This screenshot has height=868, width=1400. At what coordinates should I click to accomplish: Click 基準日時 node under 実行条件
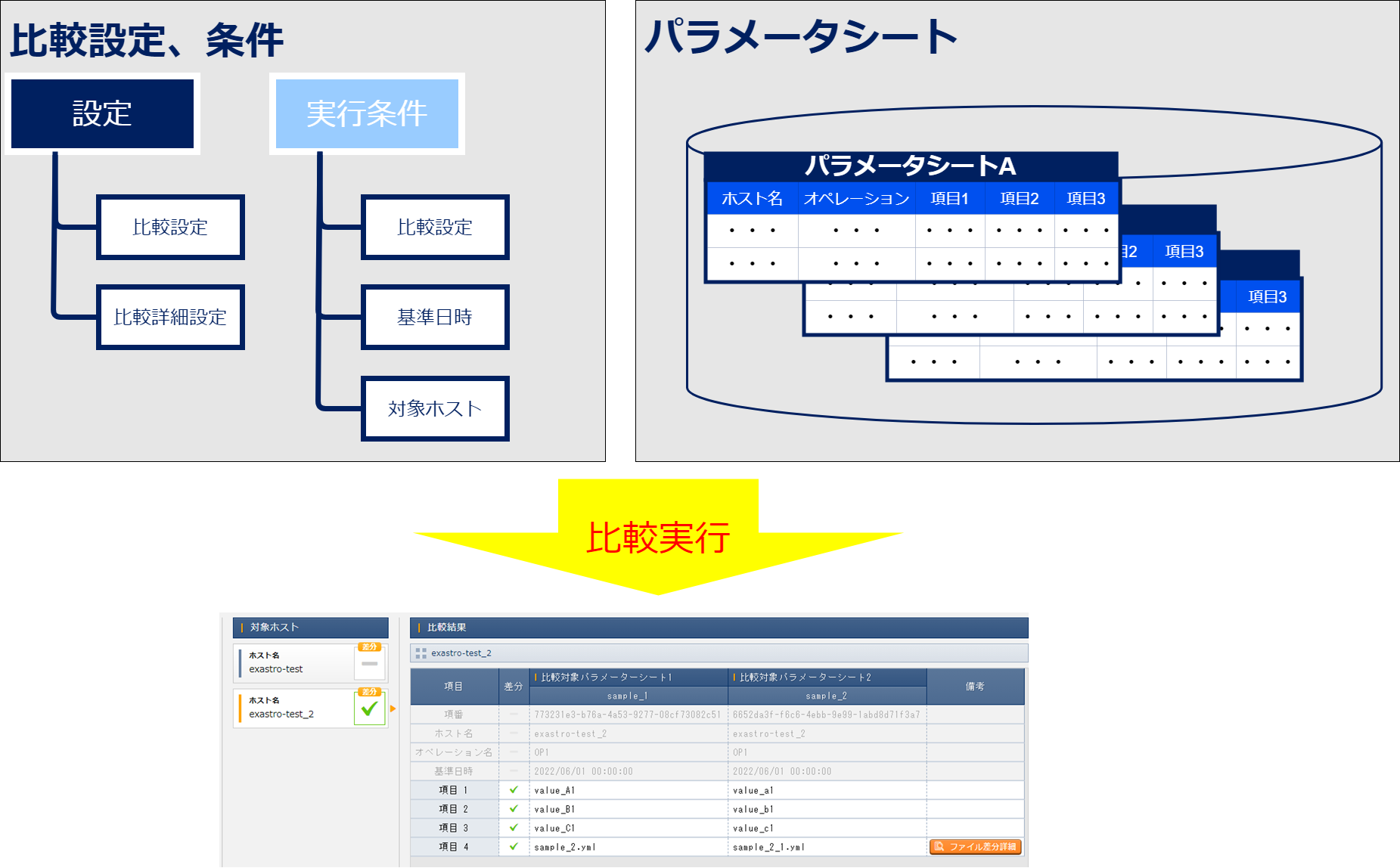pyautogui.click(x=435, y=317)
